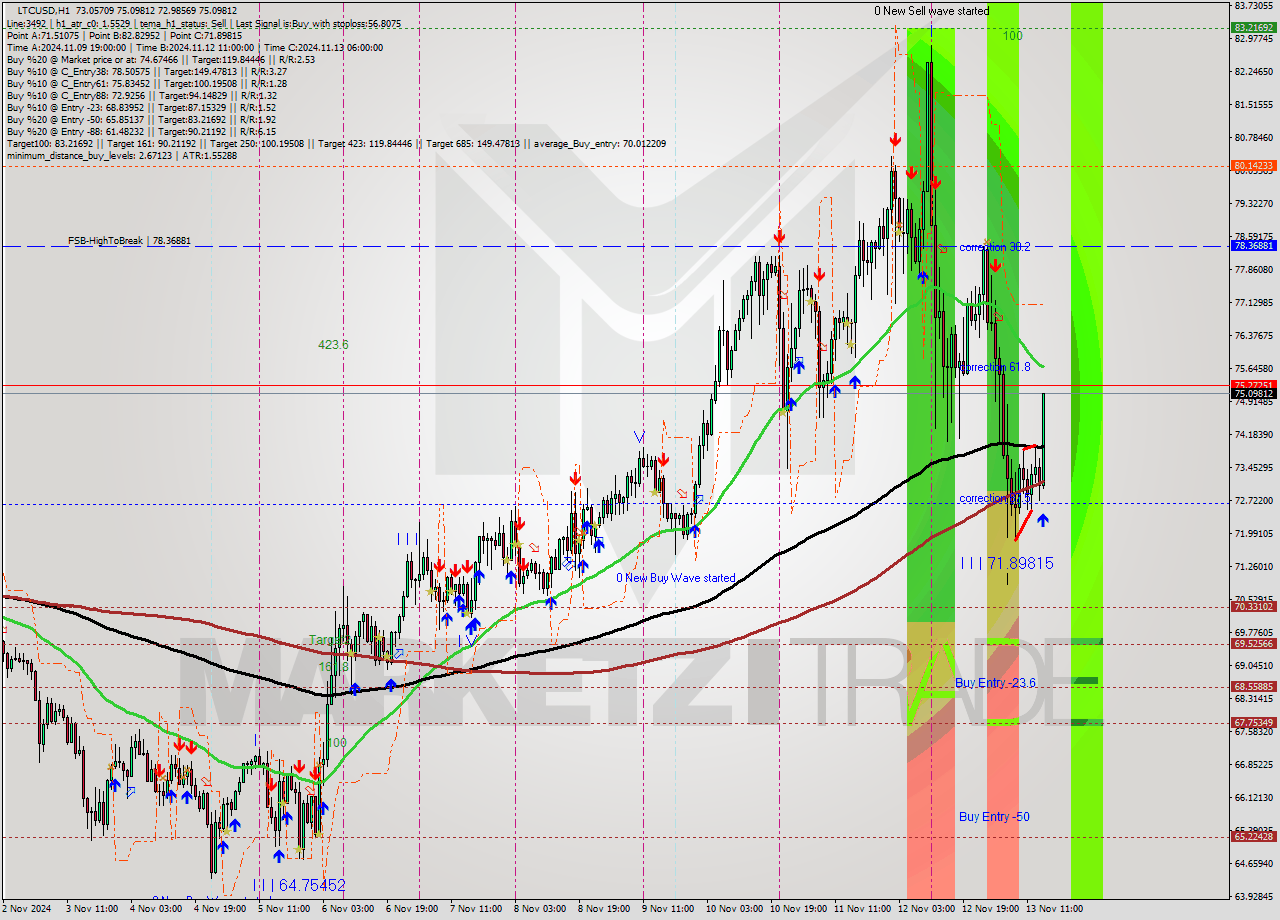Click the 72.72200 price axis value

point(1254,501)
